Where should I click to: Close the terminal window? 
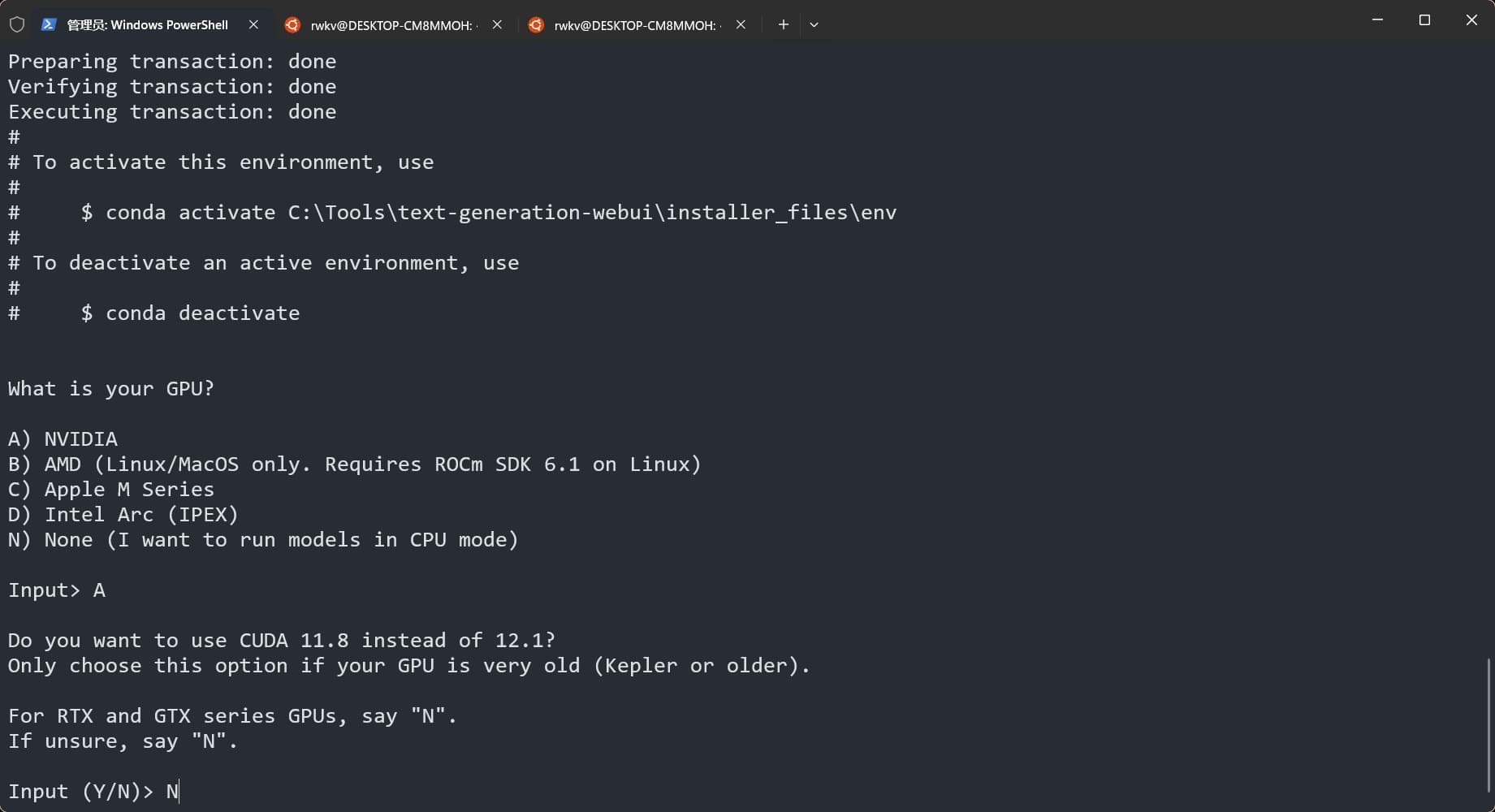1471,19
